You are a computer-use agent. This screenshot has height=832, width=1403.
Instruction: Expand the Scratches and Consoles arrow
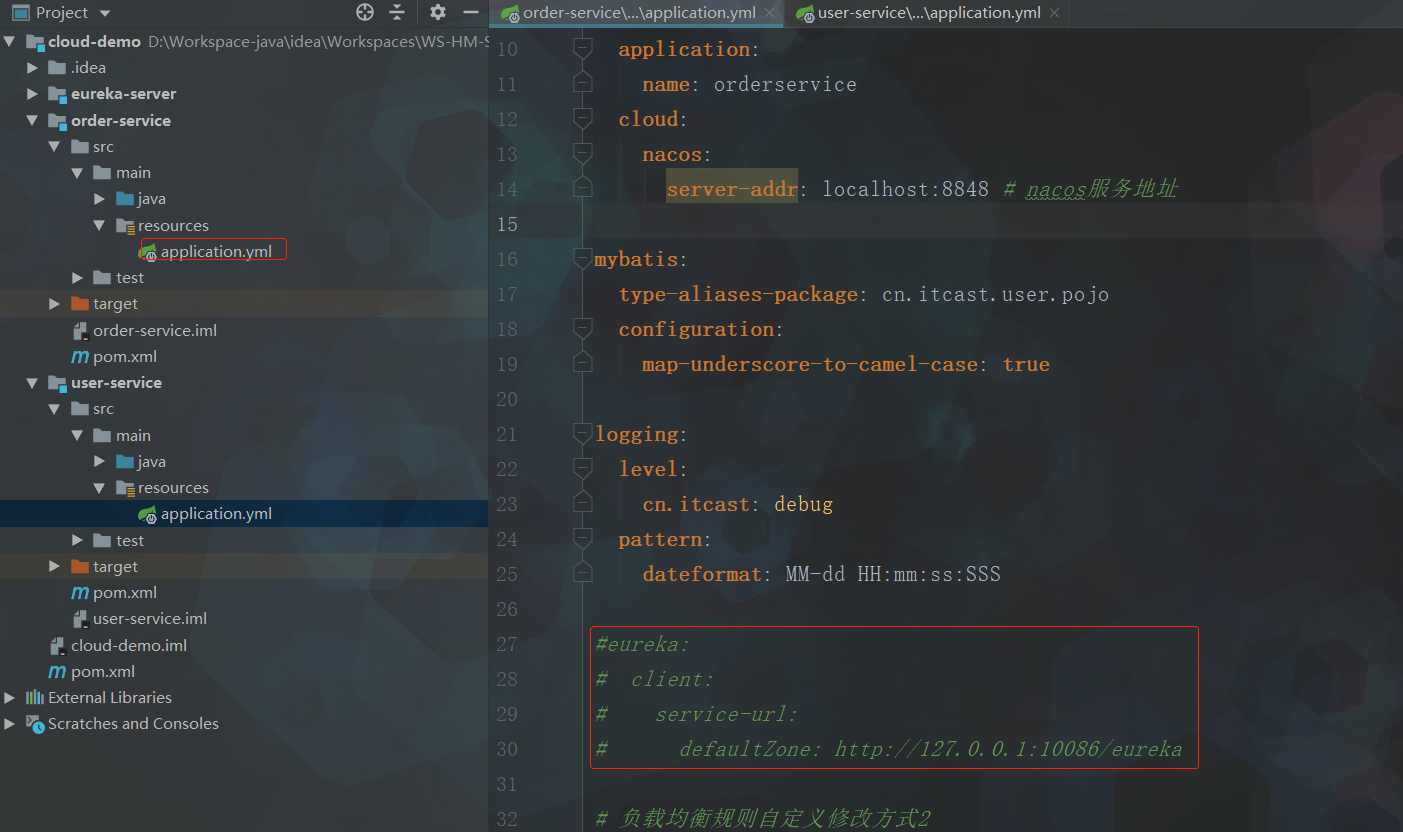coord(11,724)
